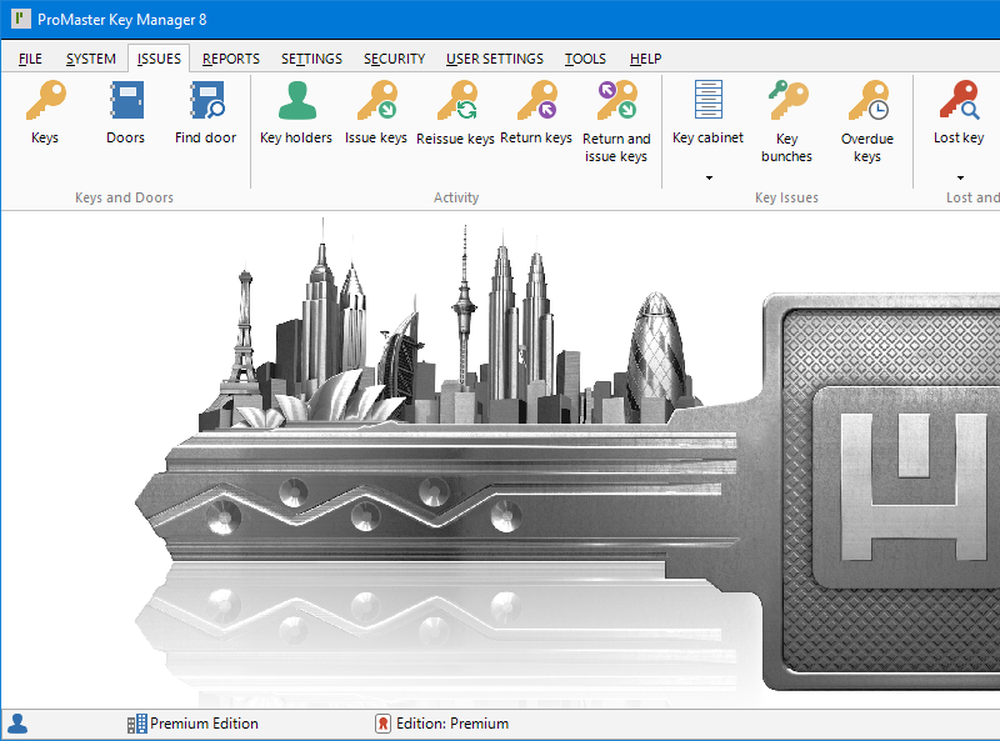Screen dimensions: 1000x741
Task: Select the Key holders icon
Action: [296, 113]
